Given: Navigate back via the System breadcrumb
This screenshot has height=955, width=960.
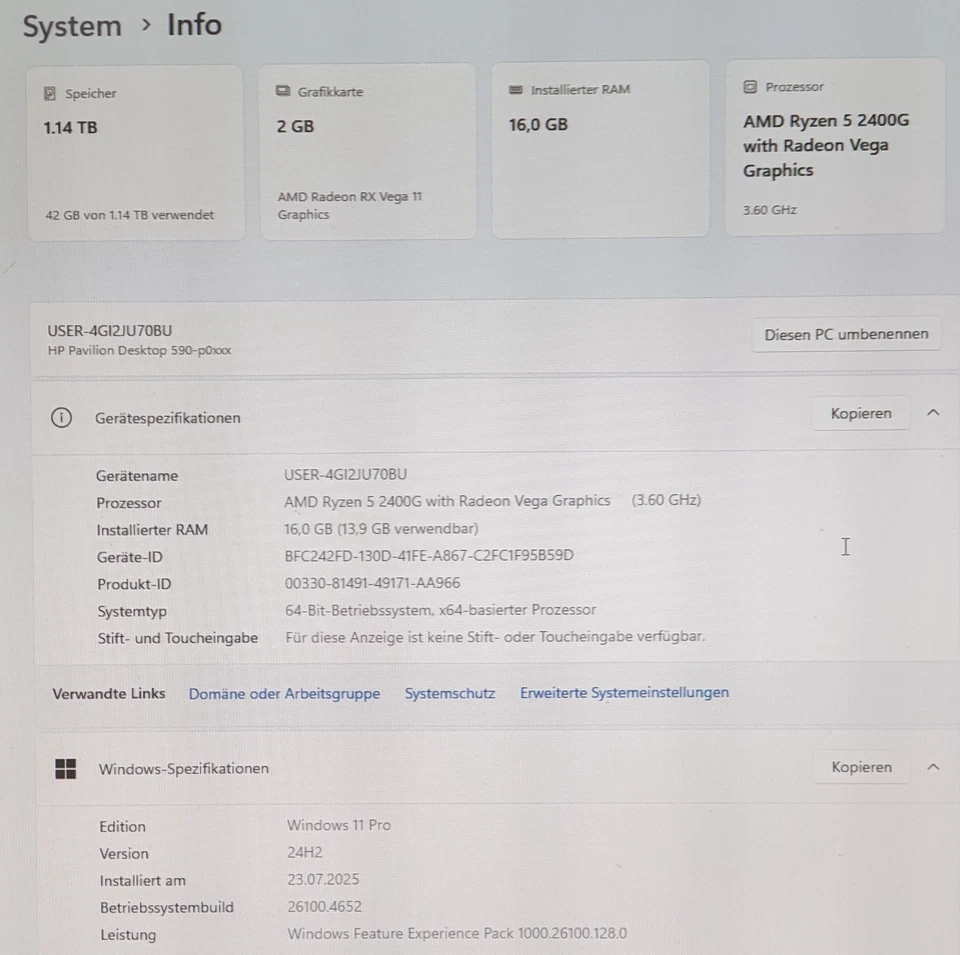Looking at the screenshot, I should [x=71, y=26].
